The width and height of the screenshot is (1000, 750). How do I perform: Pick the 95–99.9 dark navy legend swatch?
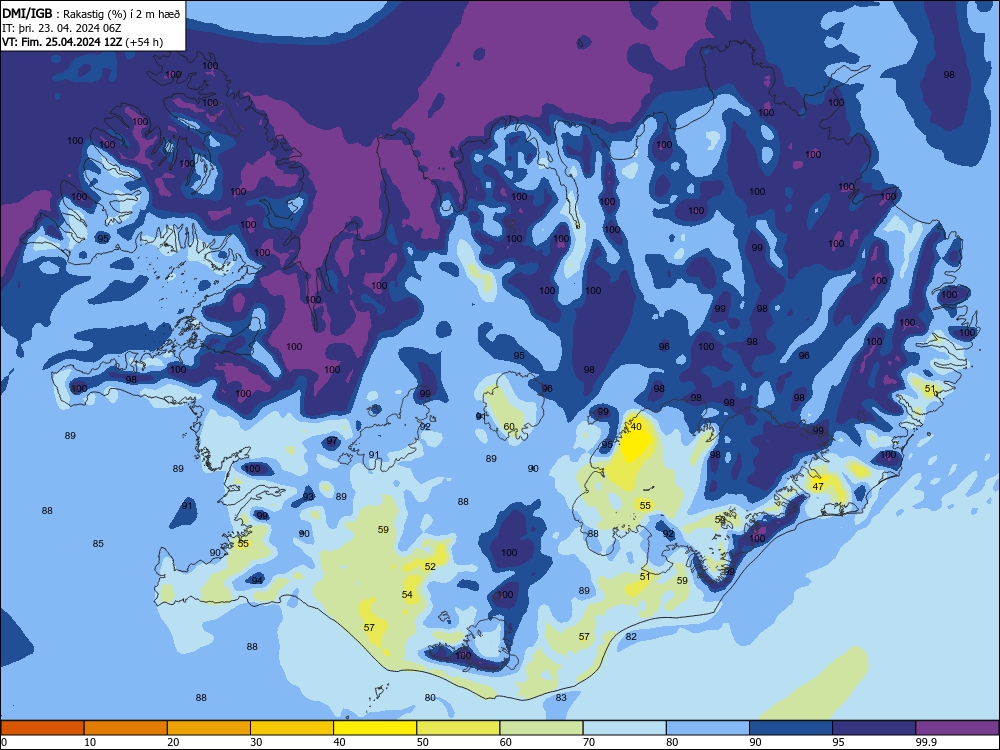pos(874,728)
